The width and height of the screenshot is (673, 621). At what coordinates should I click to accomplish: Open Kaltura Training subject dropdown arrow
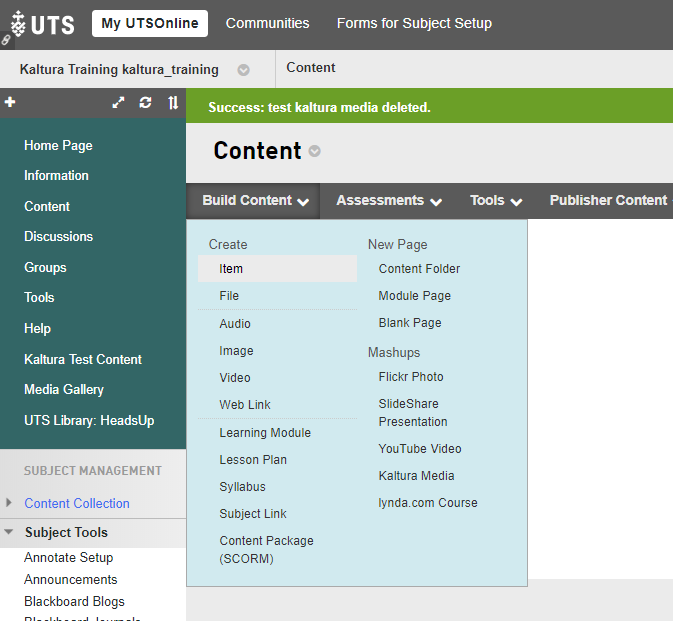[243, 70]
